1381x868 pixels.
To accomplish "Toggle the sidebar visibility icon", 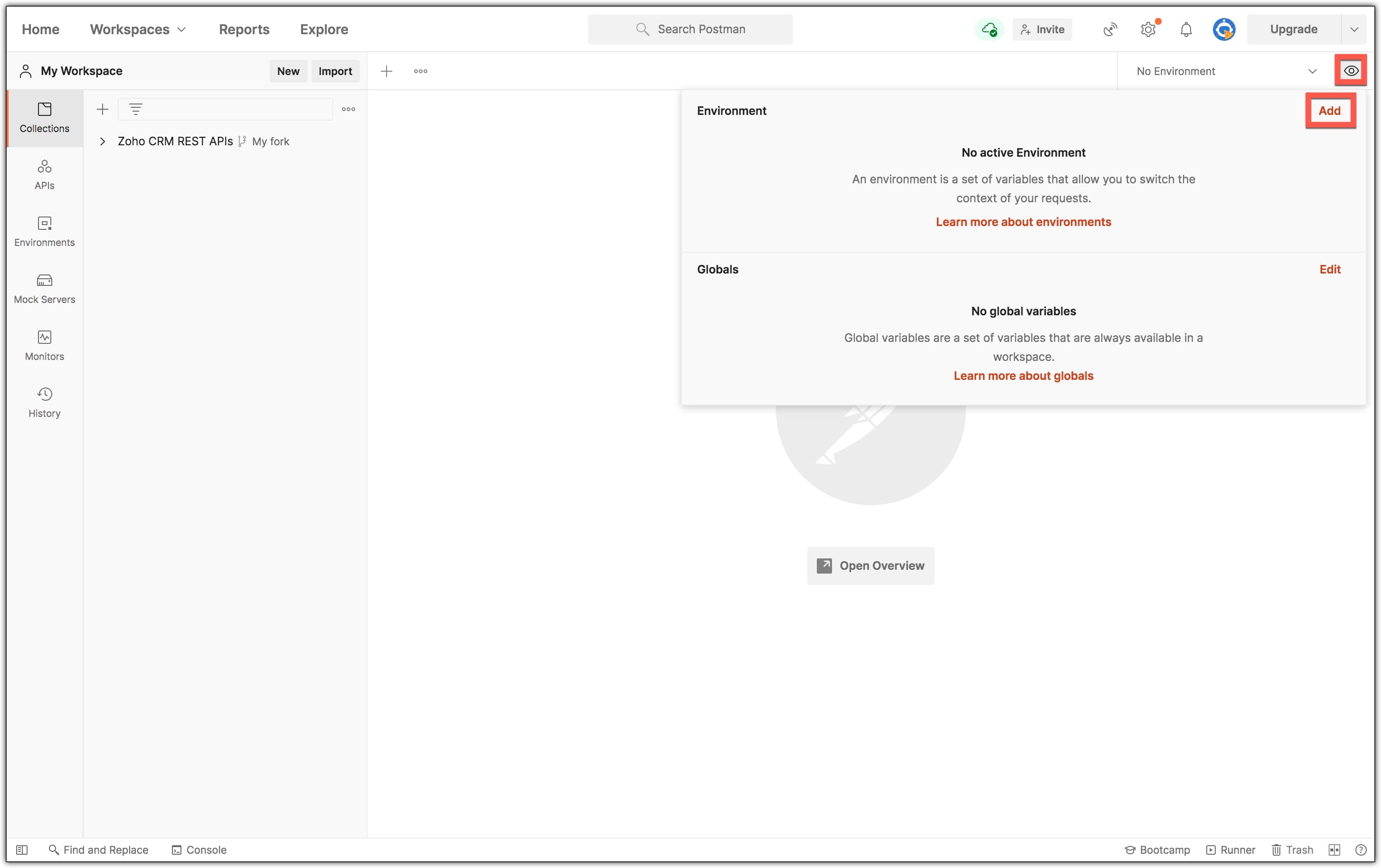I will [x=22, y=849].
